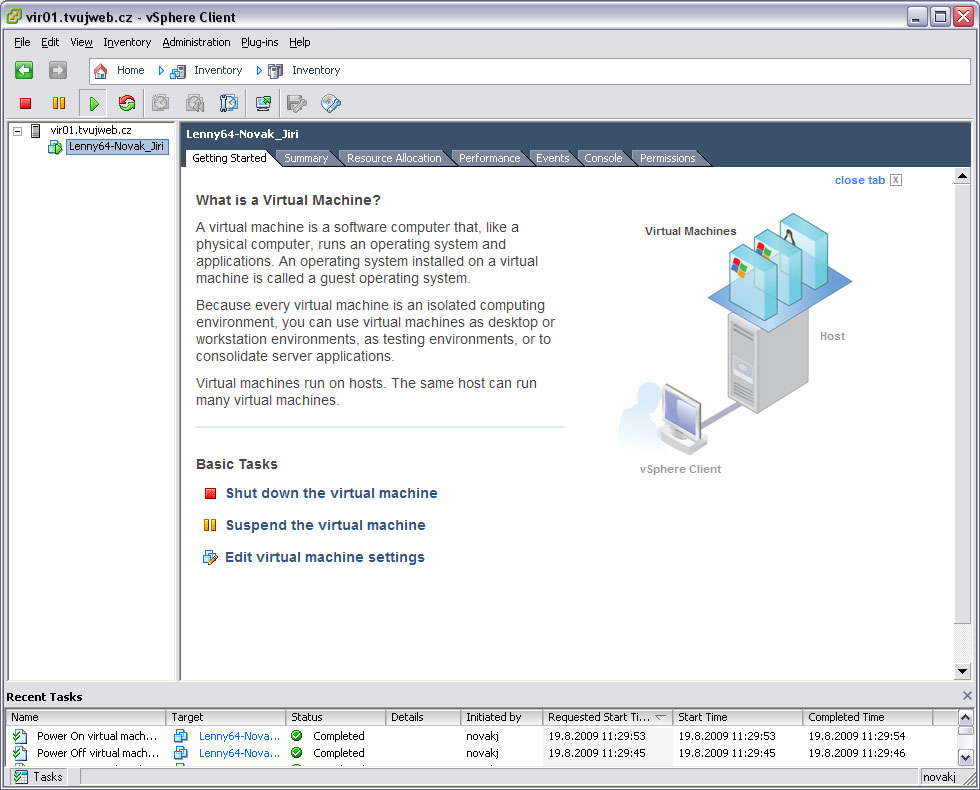The image size is (980, 790).
Task: Click Shut down the virtual machine link
Action: [331, 493]
